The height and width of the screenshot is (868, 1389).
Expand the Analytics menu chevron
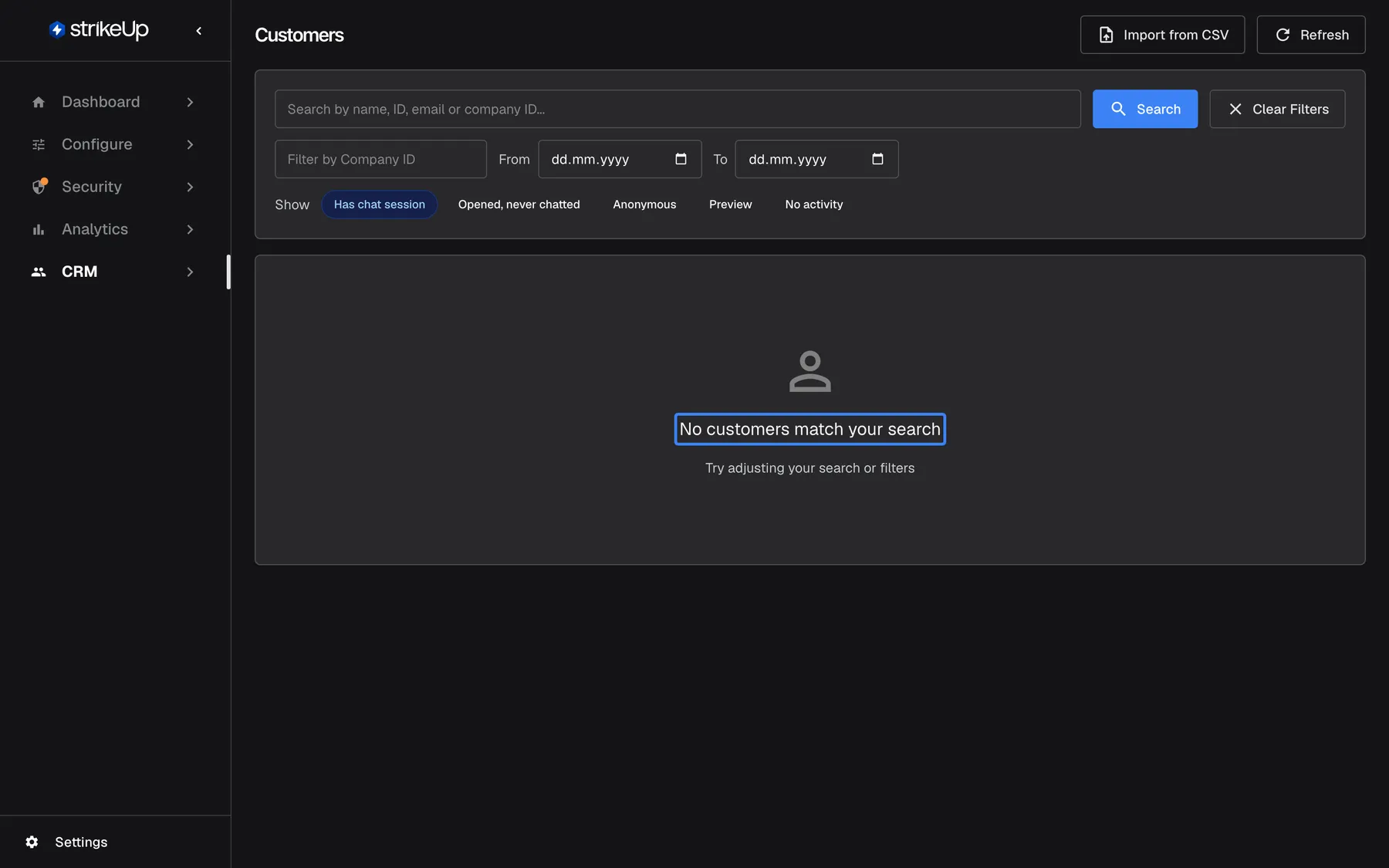pyautogui.click(x=190, y=229)
